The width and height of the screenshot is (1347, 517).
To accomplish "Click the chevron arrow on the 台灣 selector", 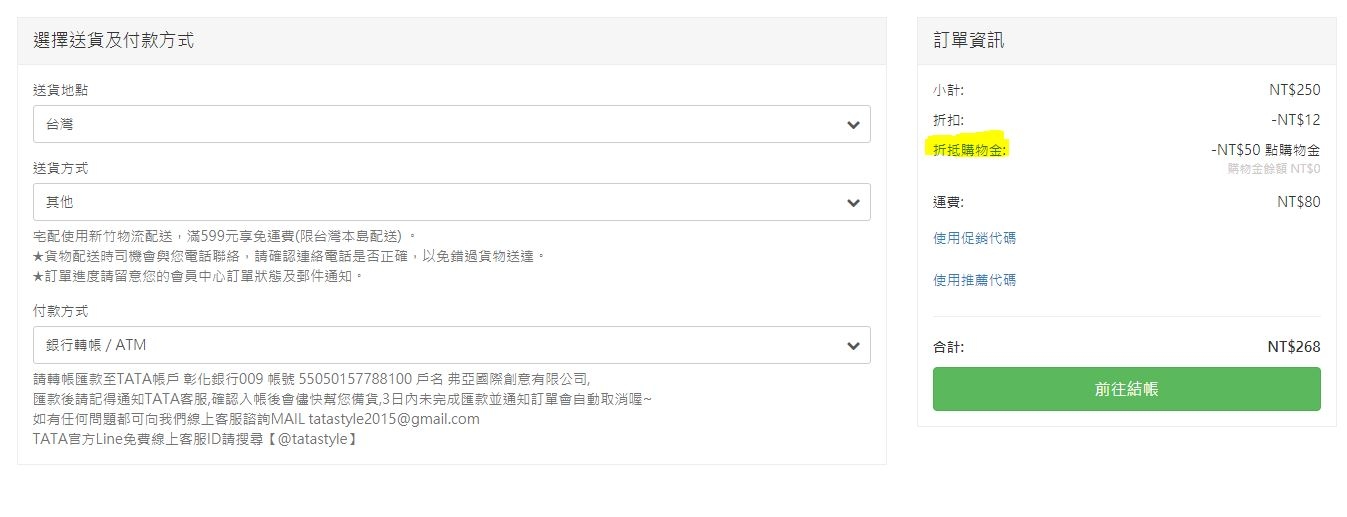I will point(853,125).
